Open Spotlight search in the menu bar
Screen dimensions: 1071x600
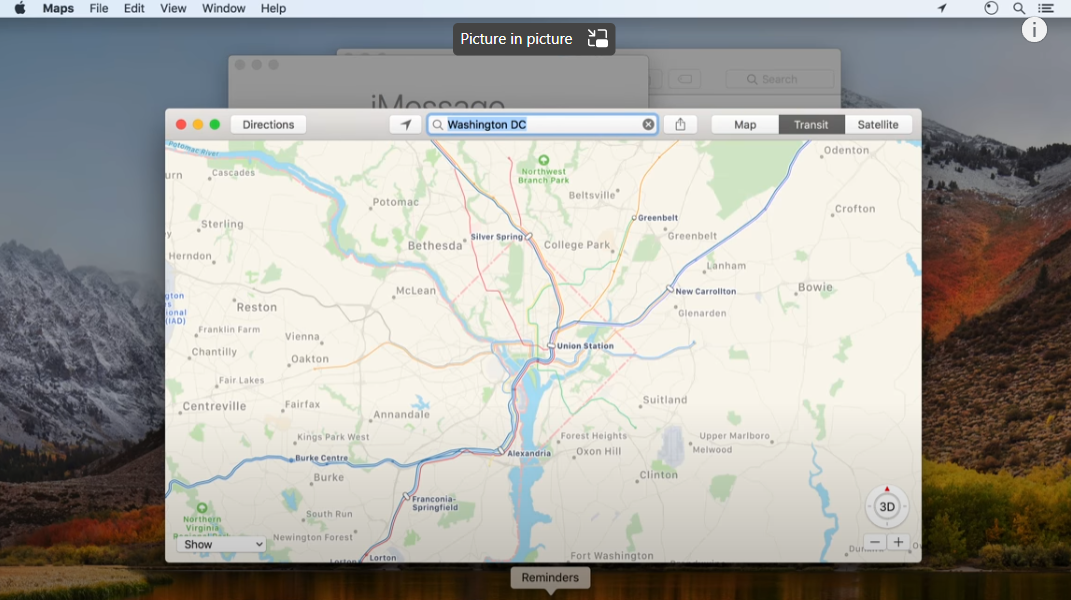(1018, 8)
